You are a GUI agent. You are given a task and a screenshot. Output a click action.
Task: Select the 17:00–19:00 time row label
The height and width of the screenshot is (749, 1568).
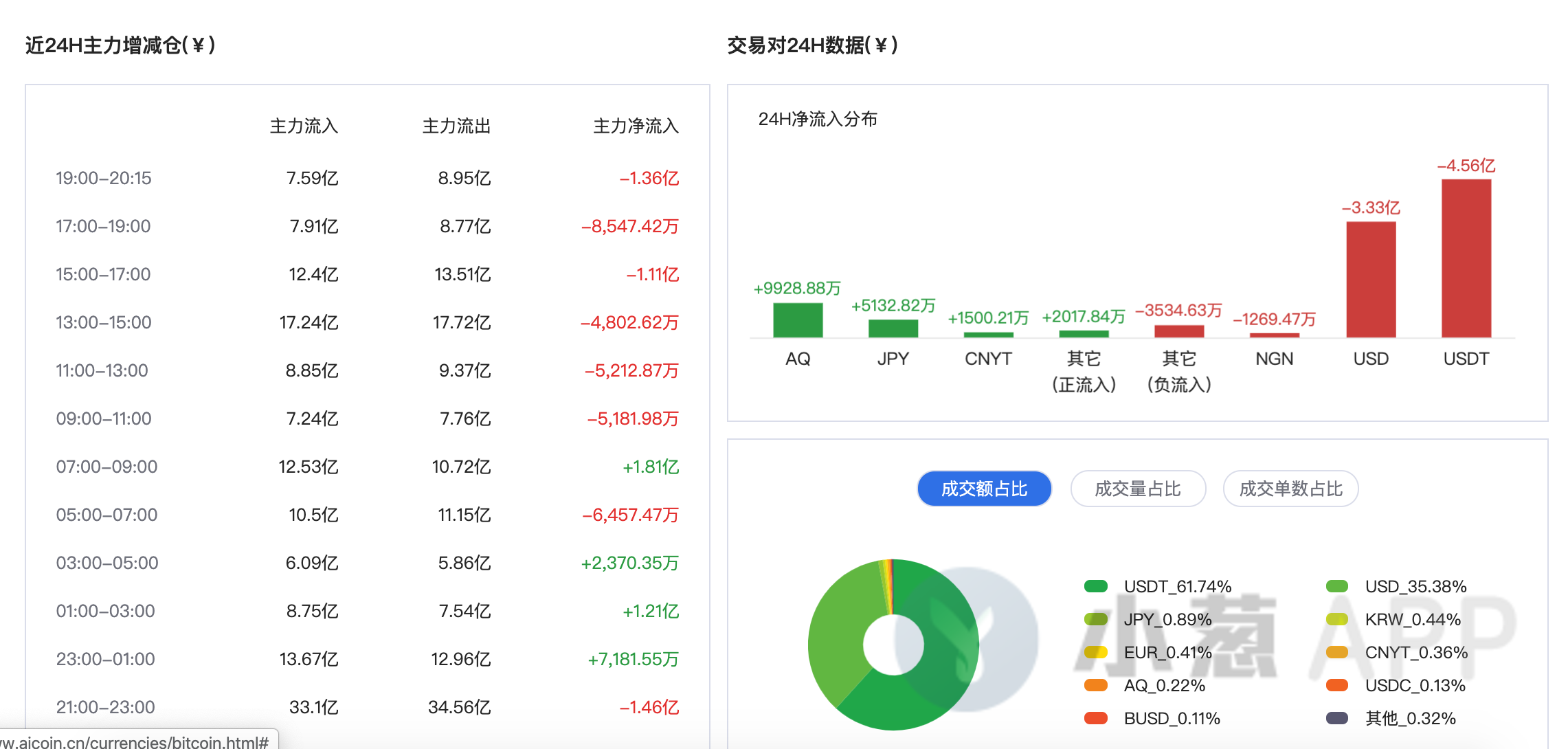coord(103,226)
